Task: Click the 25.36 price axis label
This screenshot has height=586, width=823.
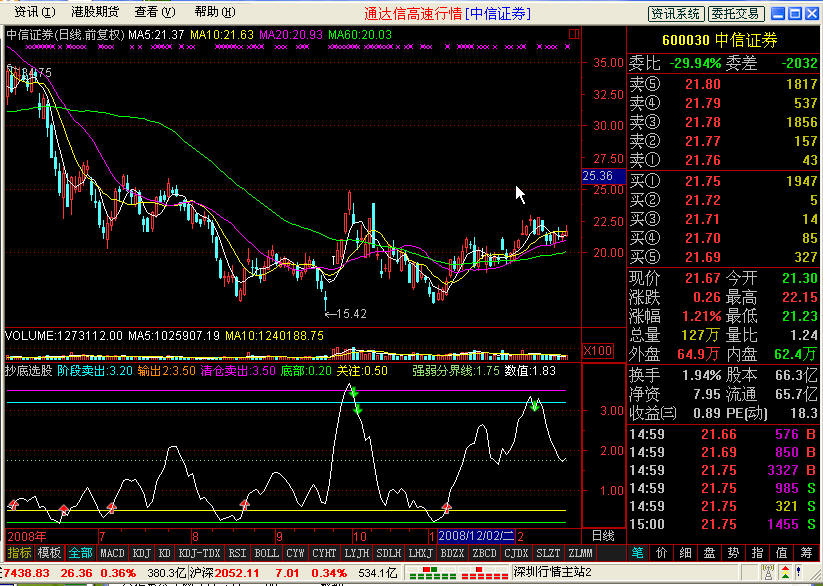Action: pos(604,176)
